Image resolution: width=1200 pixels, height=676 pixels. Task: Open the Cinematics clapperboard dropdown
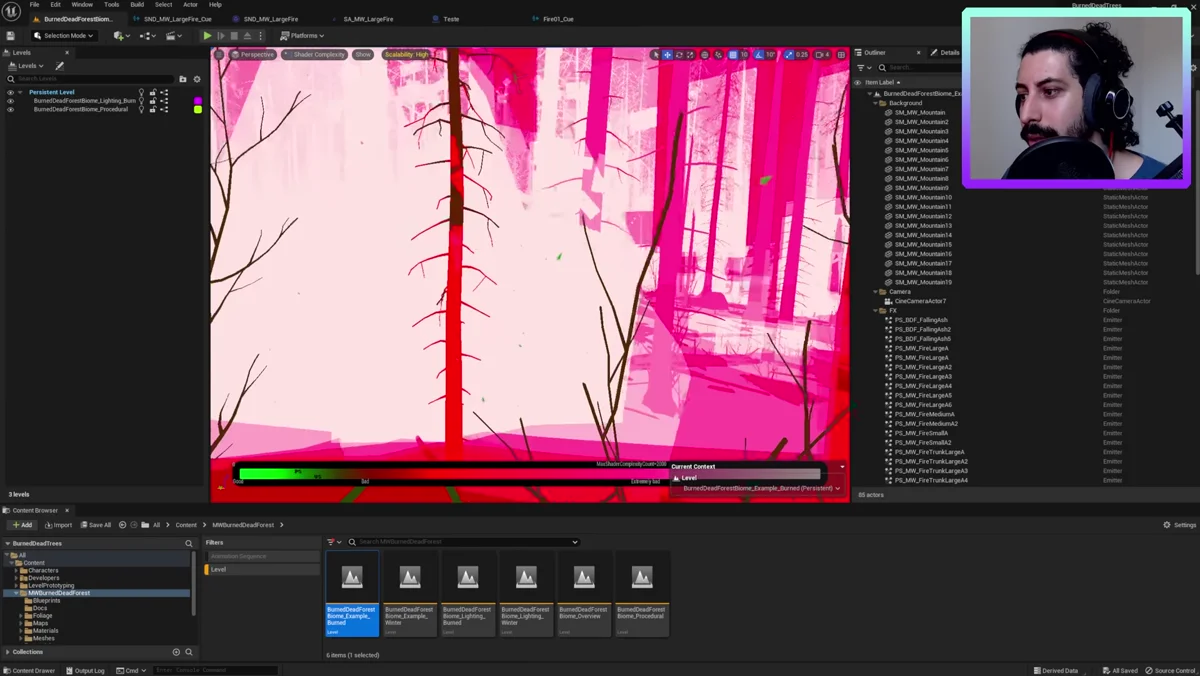click(x=174, y=36)
